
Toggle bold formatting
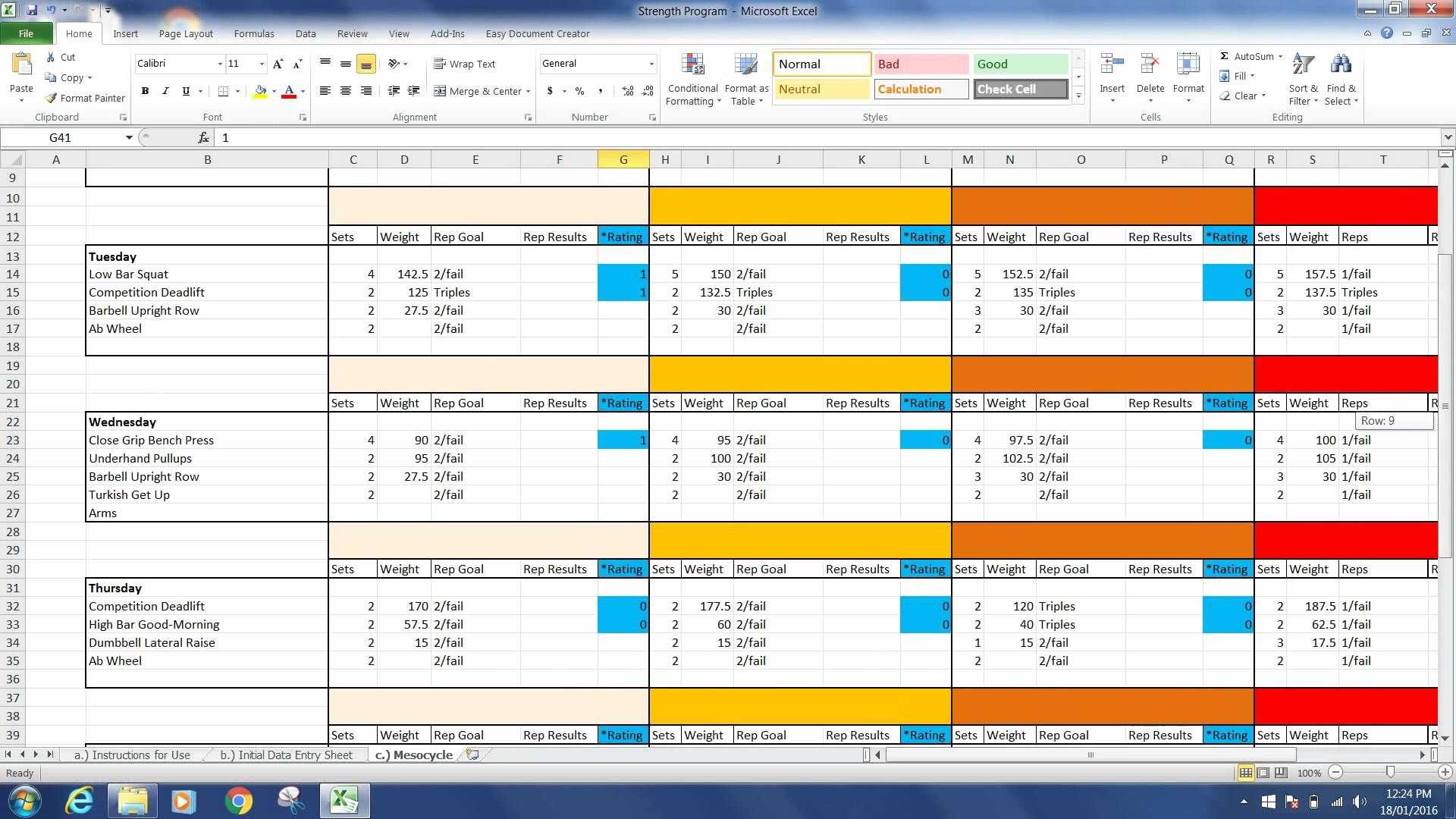click(145, 91)
